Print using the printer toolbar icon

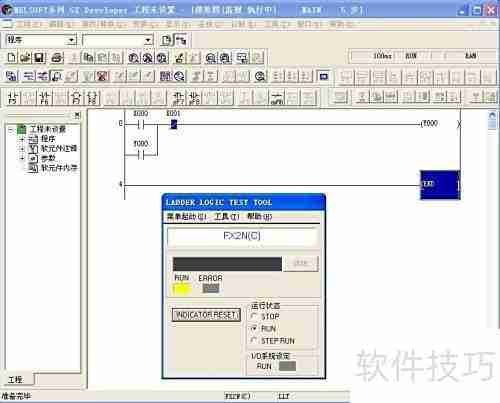coord(57,58)
